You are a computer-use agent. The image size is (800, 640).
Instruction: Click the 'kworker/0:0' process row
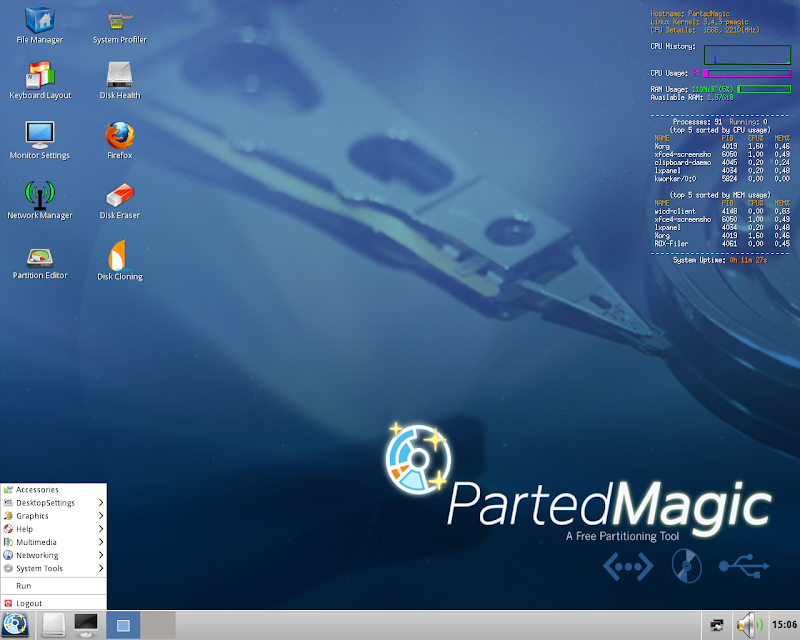[x=722, y=179]
